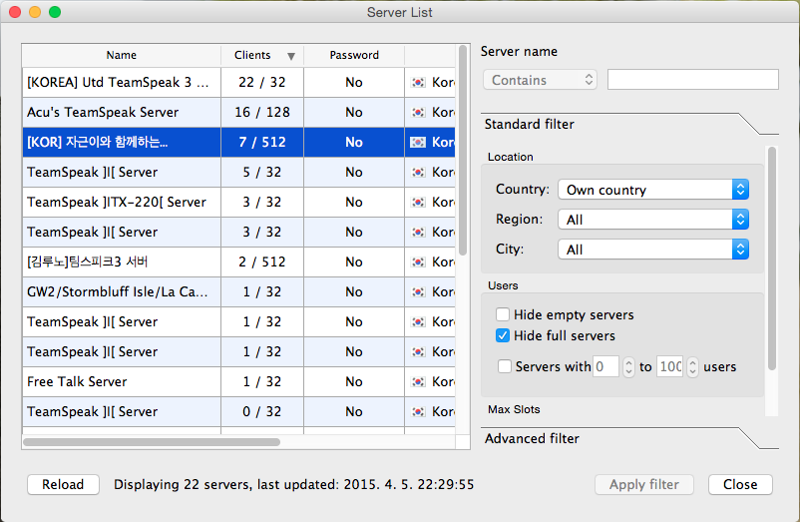Click the No password cell for Free Talk Server
800x522 pixels.
[354, 382]
